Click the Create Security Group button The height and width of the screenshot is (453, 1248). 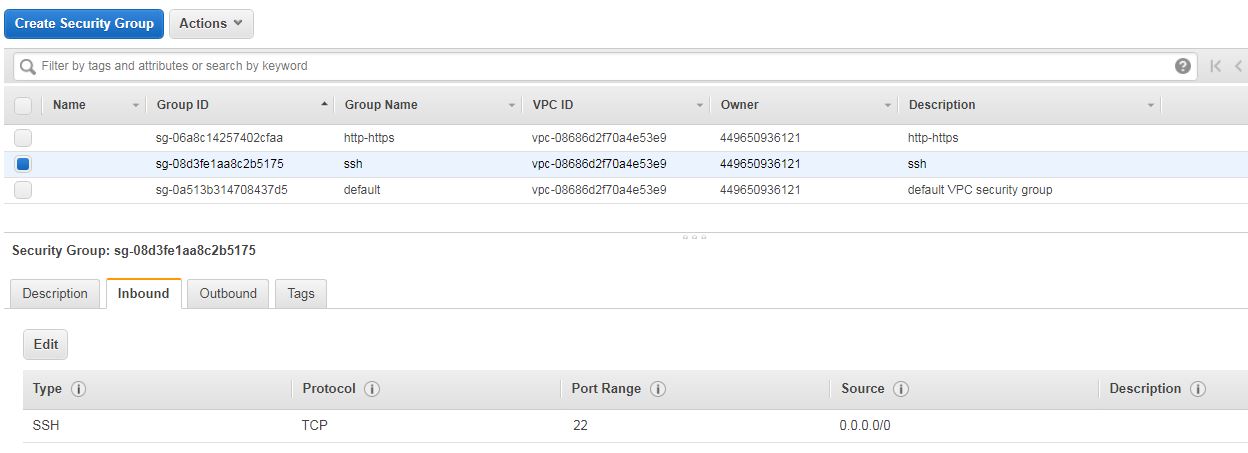pyautogui.click(x=84, y=23)
